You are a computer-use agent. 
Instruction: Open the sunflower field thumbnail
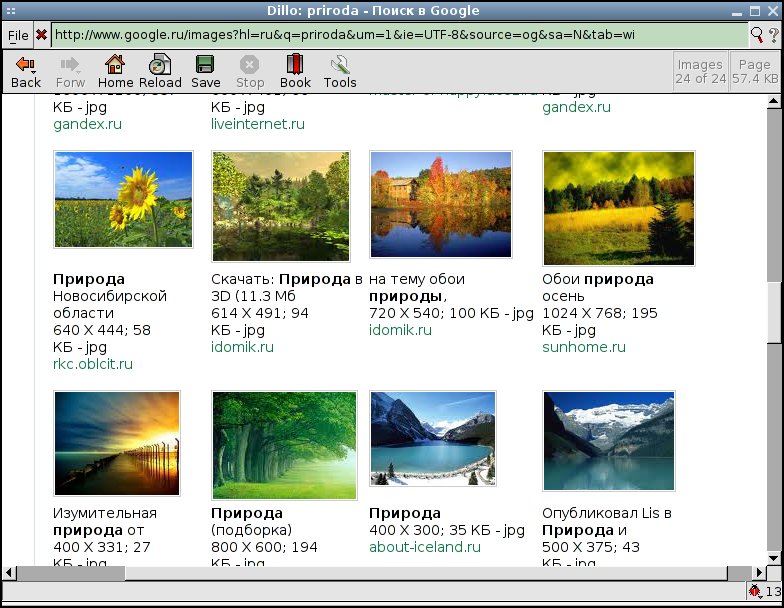pos(123,200)
